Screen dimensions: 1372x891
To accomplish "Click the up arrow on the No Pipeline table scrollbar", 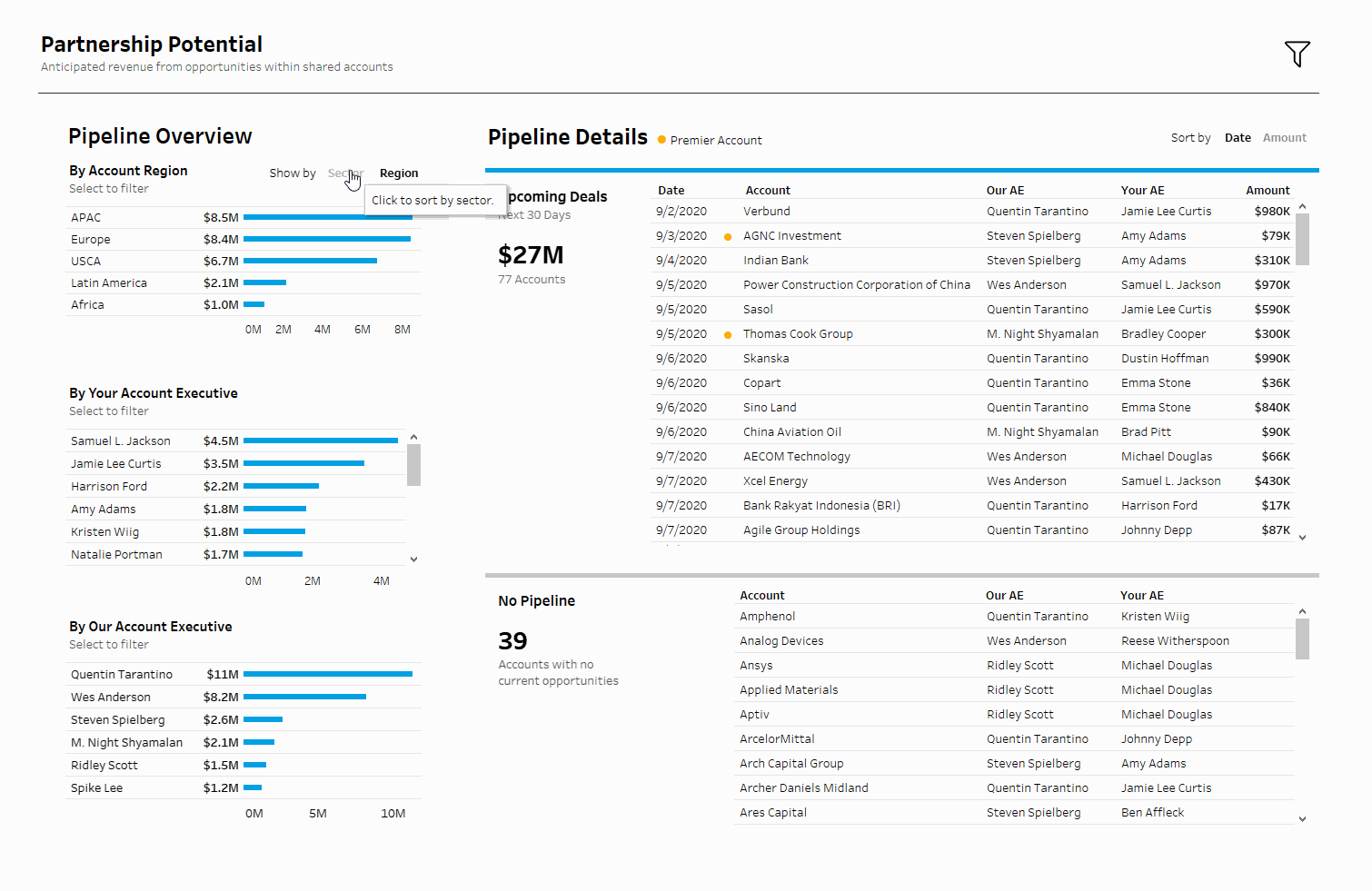I will click(x=1302, y=610).
